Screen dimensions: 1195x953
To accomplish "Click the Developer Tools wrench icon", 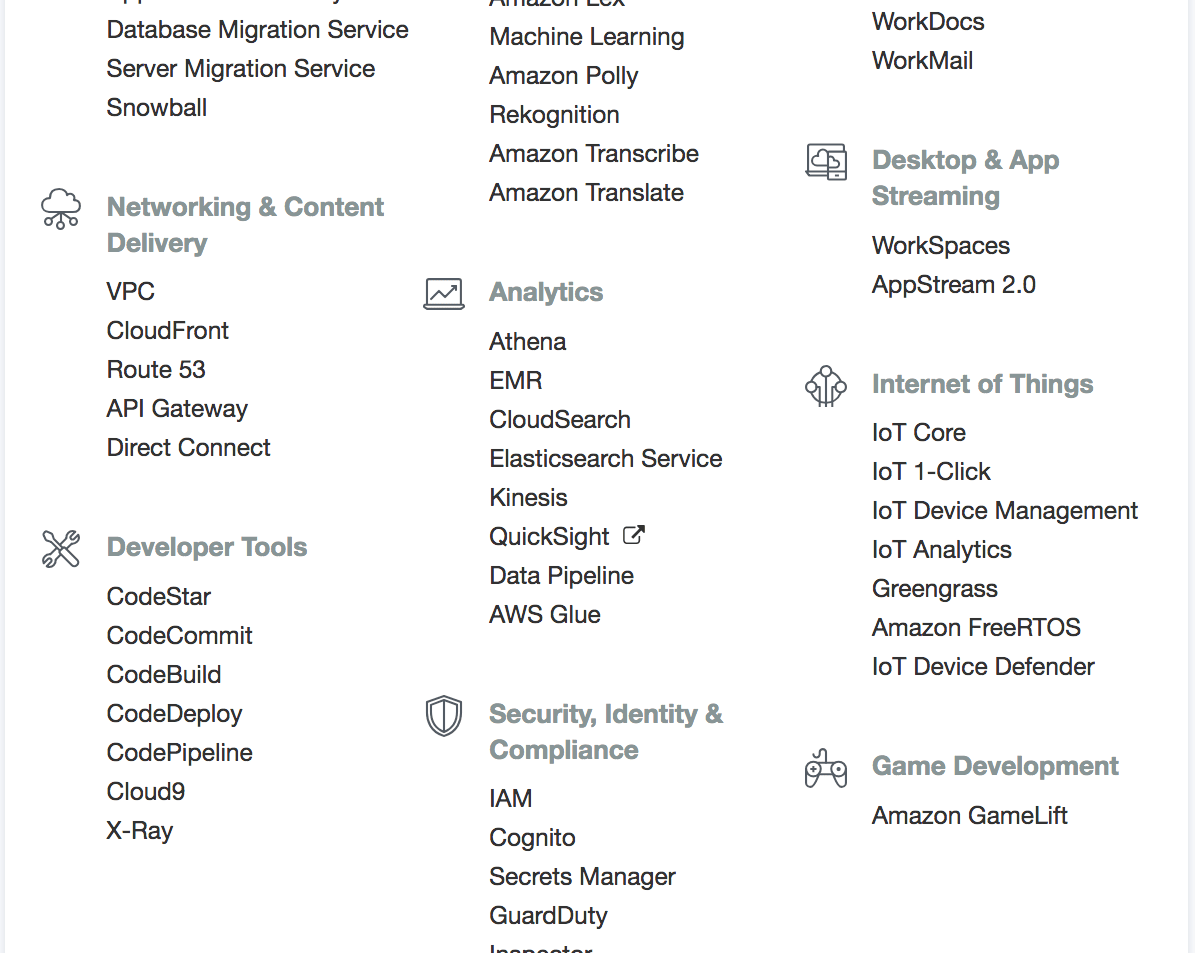I will [61, 549].
